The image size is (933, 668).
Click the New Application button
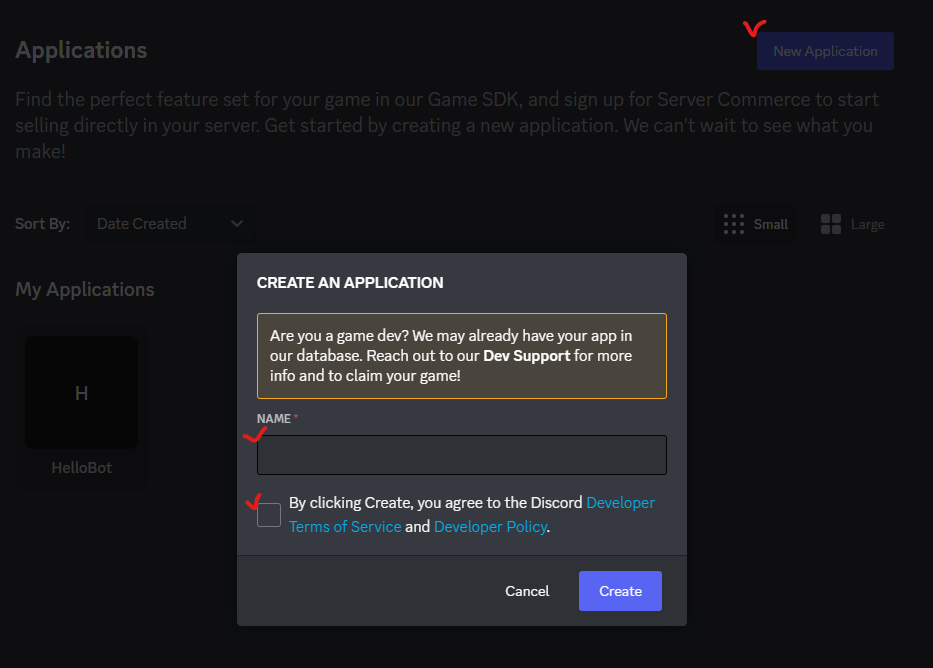coord(825,51)
